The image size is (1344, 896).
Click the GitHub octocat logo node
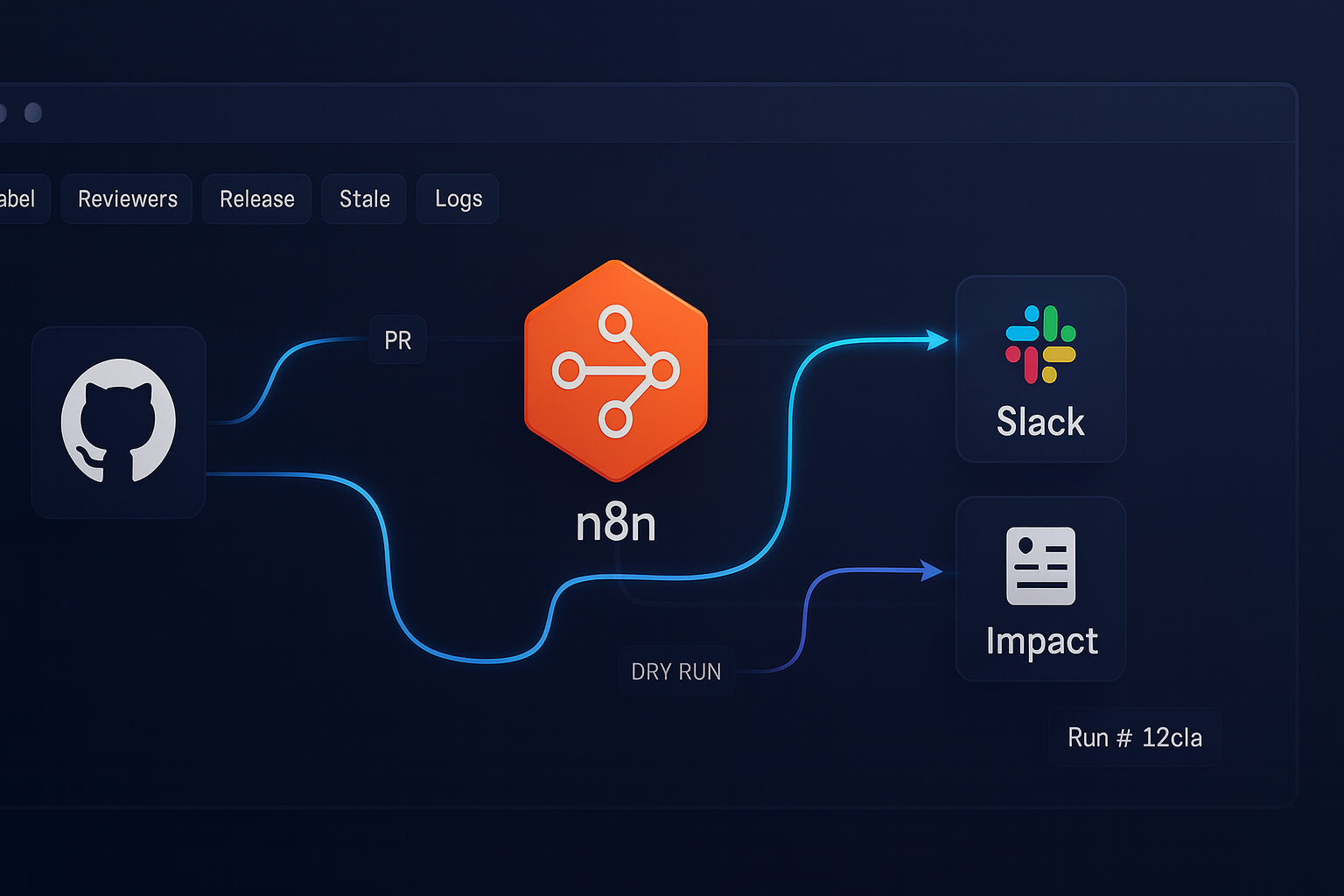click(x=118, y=421)
